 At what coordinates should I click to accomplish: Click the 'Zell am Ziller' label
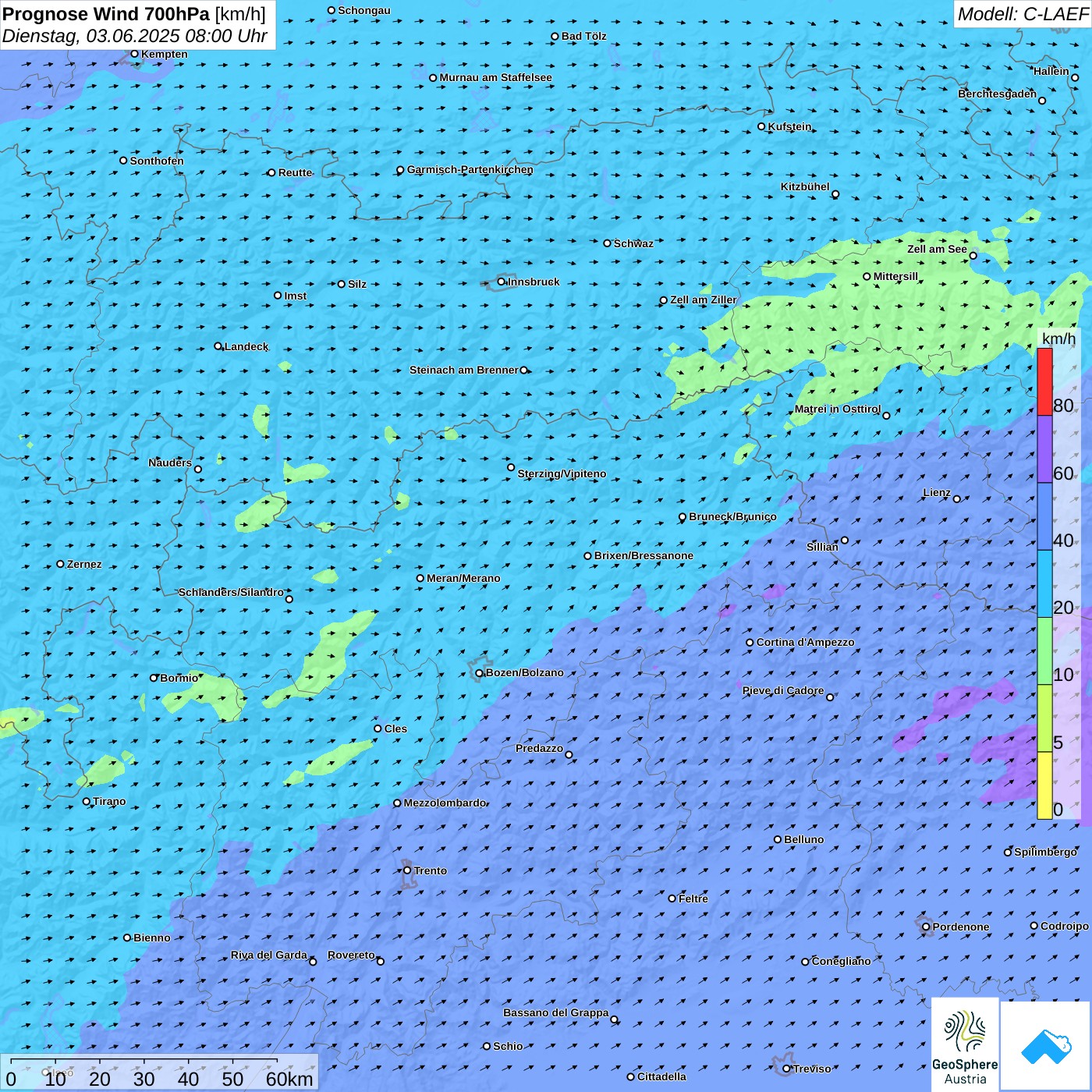coord(704,300)
